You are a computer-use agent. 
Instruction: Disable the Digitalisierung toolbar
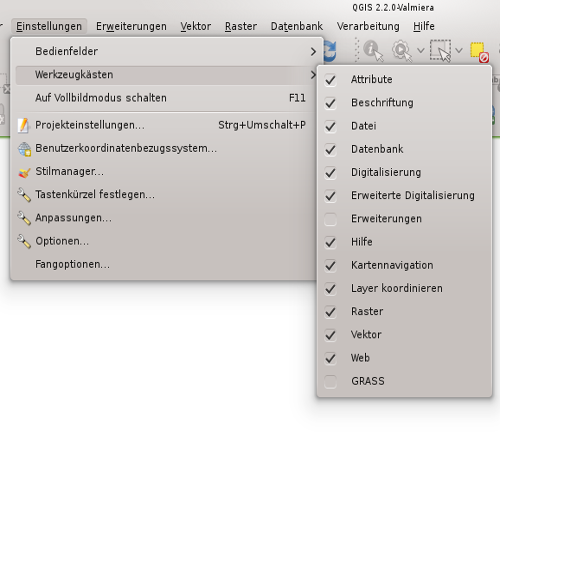coord(330,173)
